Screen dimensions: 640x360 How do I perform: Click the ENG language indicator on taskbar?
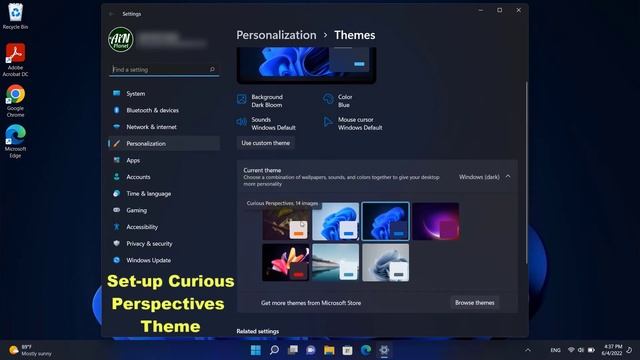(x=555, y=350)
